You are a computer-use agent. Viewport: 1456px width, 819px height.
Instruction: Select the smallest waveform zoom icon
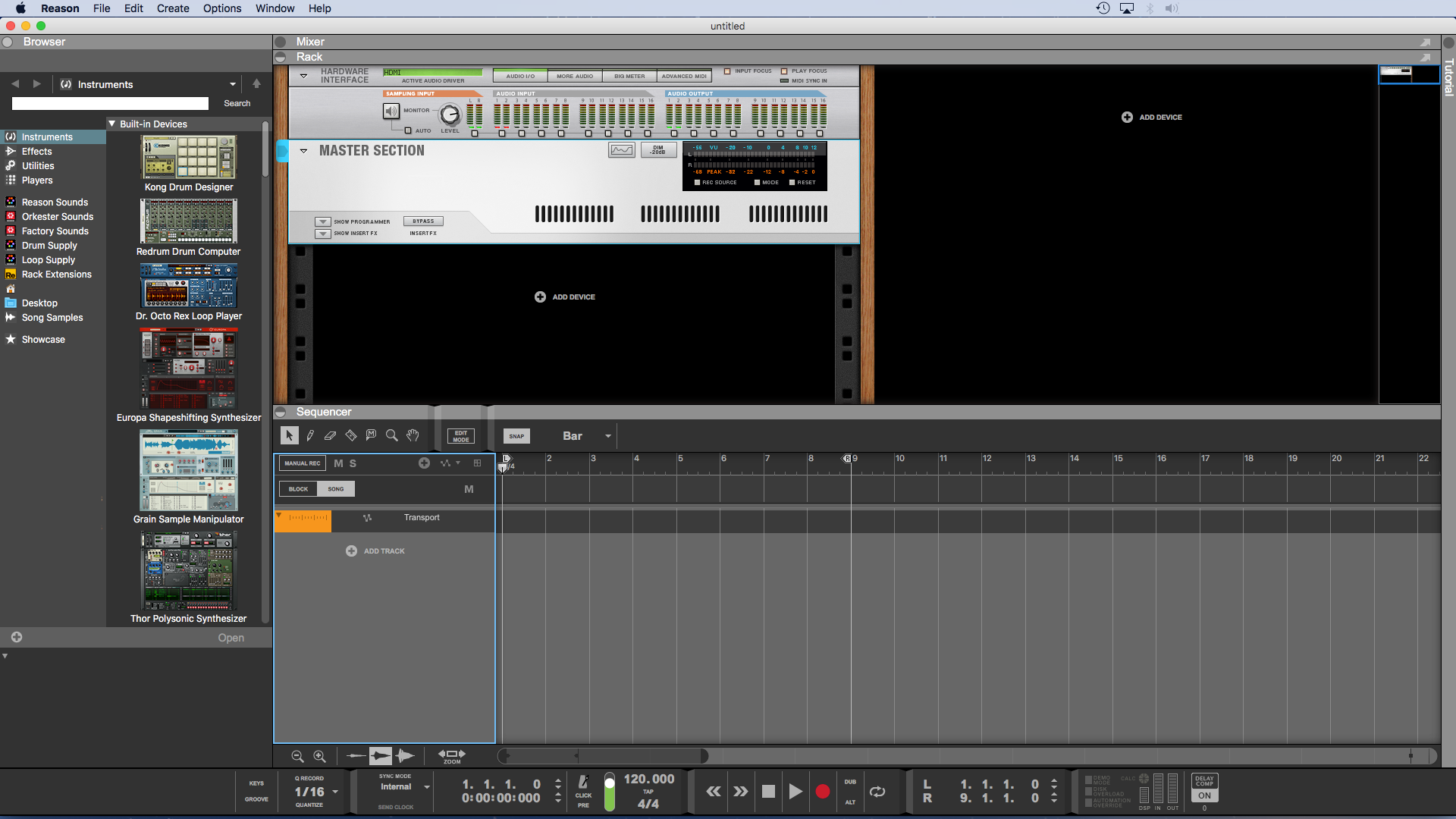pyautogui.click(x=356, y=756)
